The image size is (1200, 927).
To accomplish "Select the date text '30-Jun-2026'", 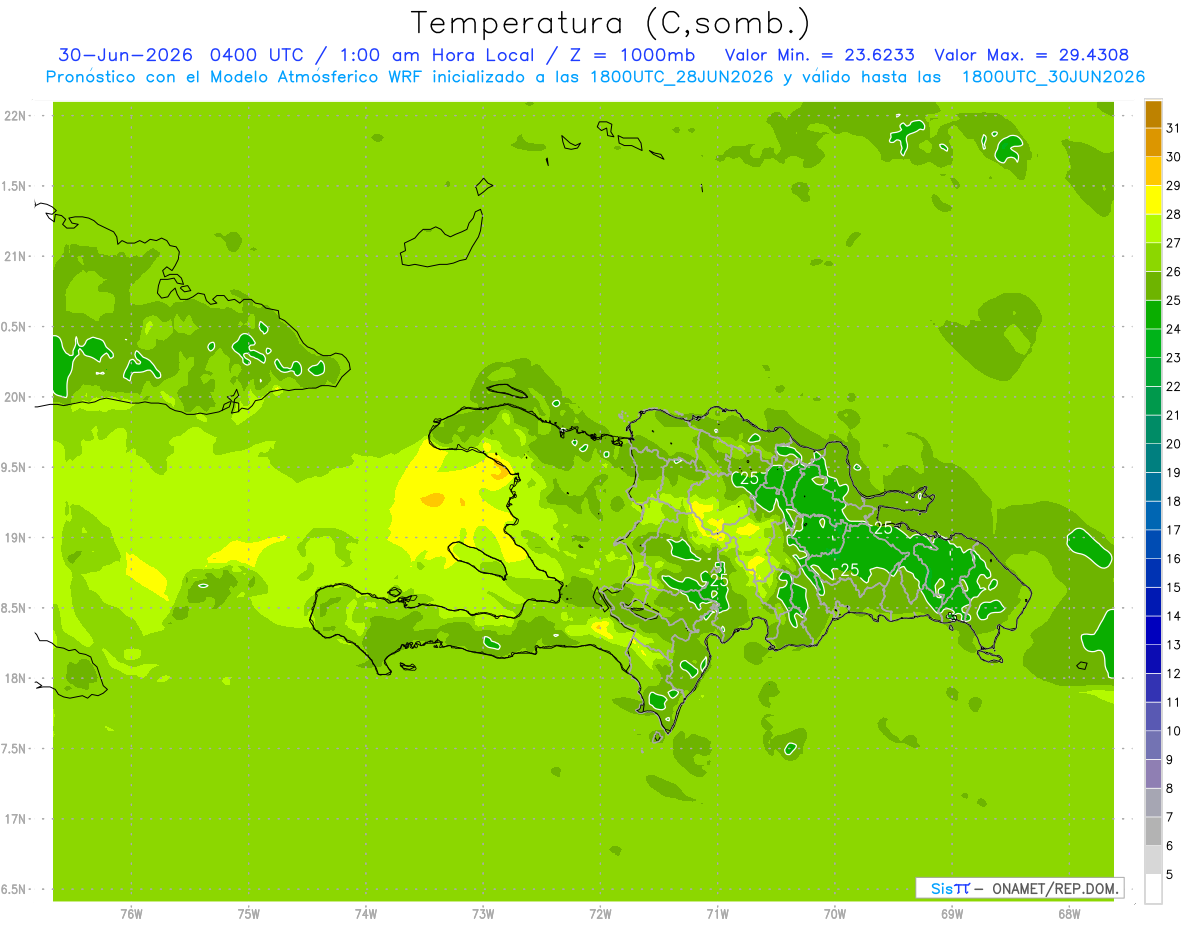I will pos(126,55).
